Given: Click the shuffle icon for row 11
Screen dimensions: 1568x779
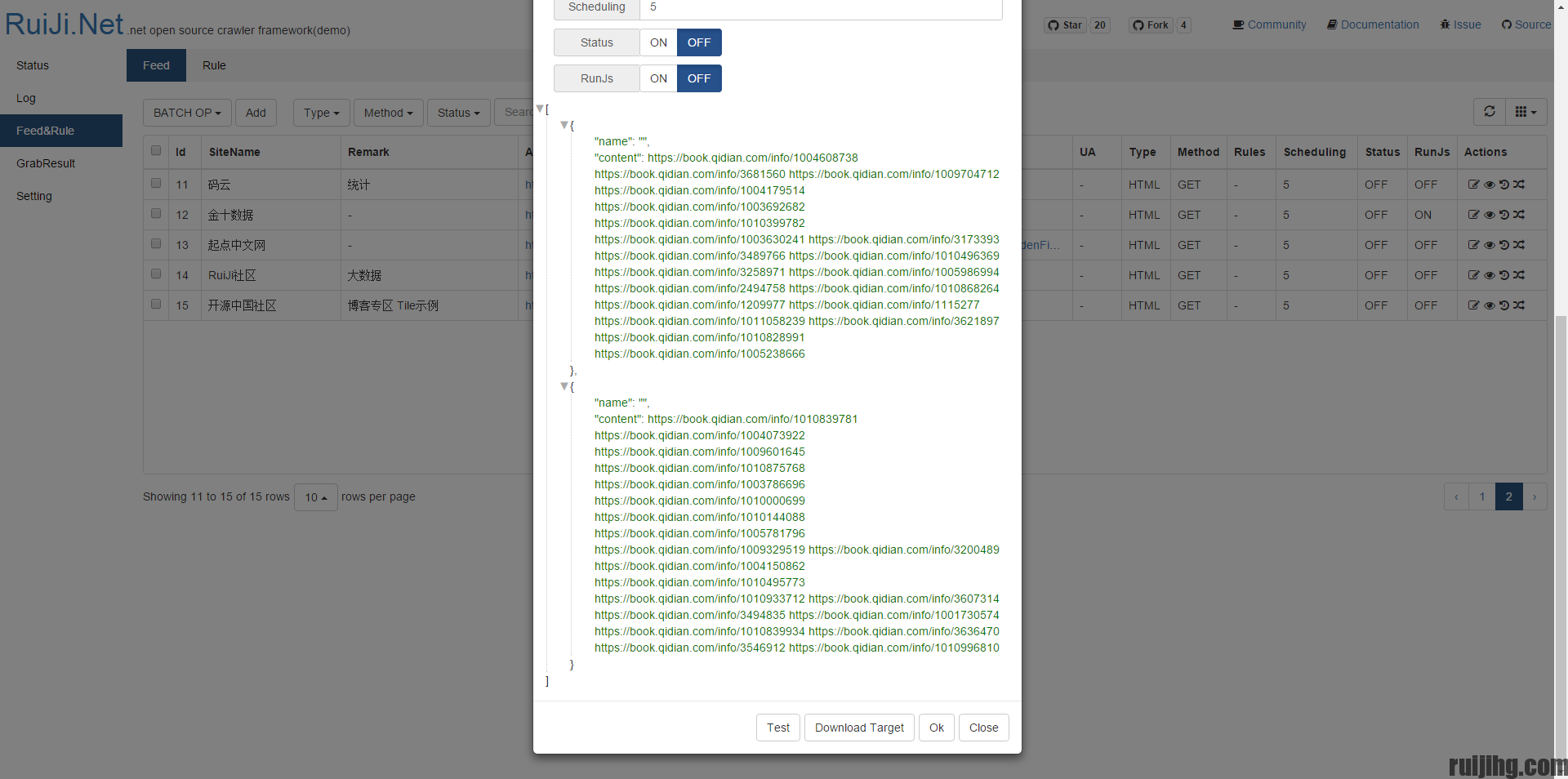Looking at the screenshot, I should coord(1519,185).
